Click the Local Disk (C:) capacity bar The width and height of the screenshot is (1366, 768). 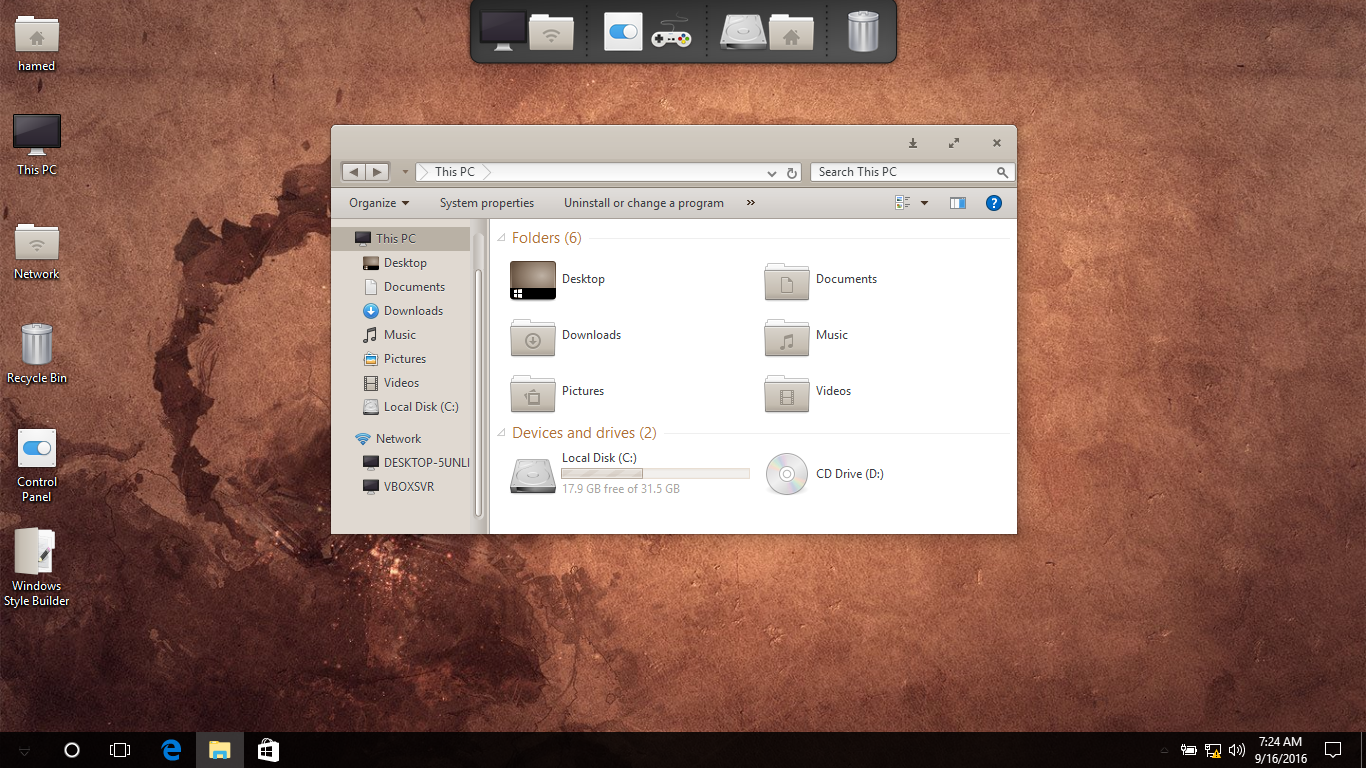click(655, 474)
